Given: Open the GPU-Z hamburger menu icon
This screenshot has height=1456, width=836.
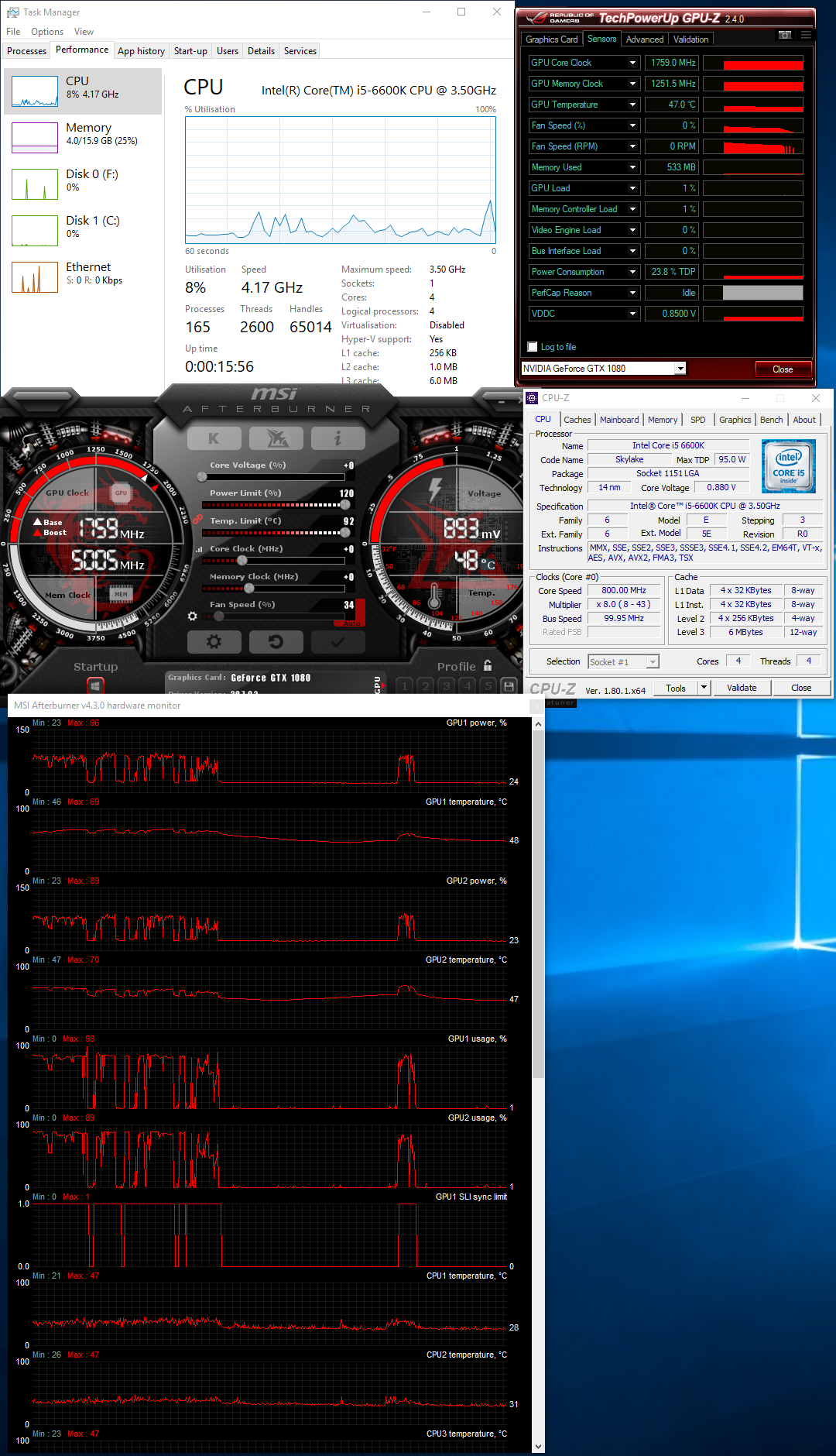Looking at the screenshot, I should (x=807, y=35).
